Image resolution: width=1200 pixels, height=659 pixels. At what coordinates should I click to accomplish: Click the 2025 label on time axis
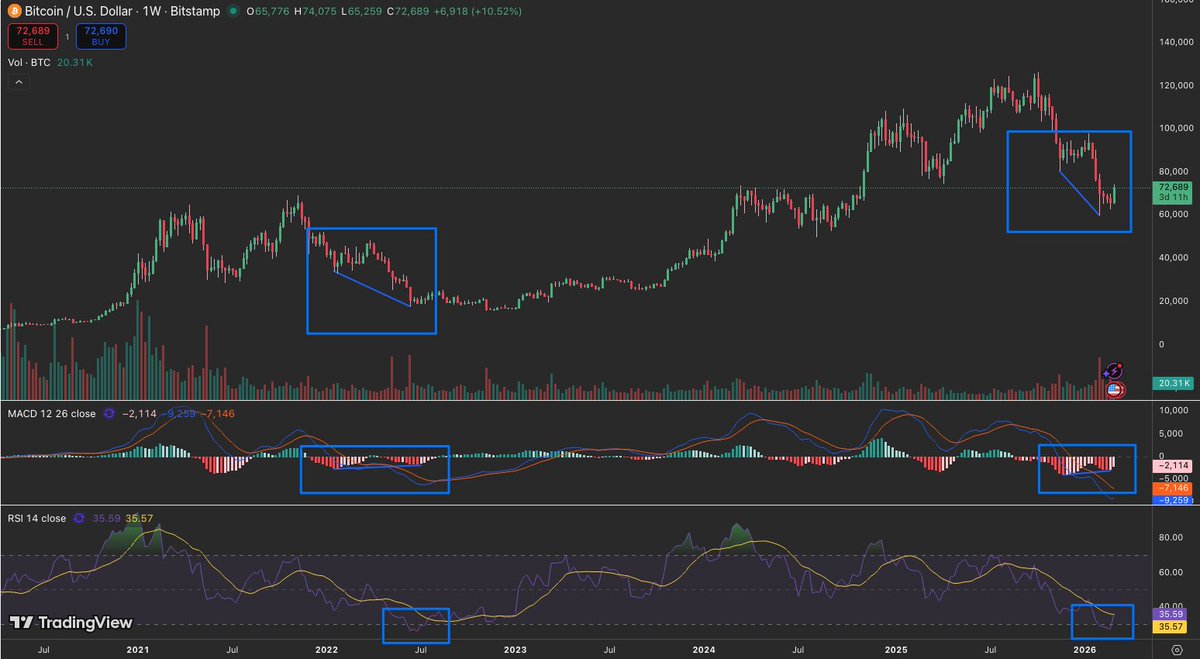(x=895, y=649)
